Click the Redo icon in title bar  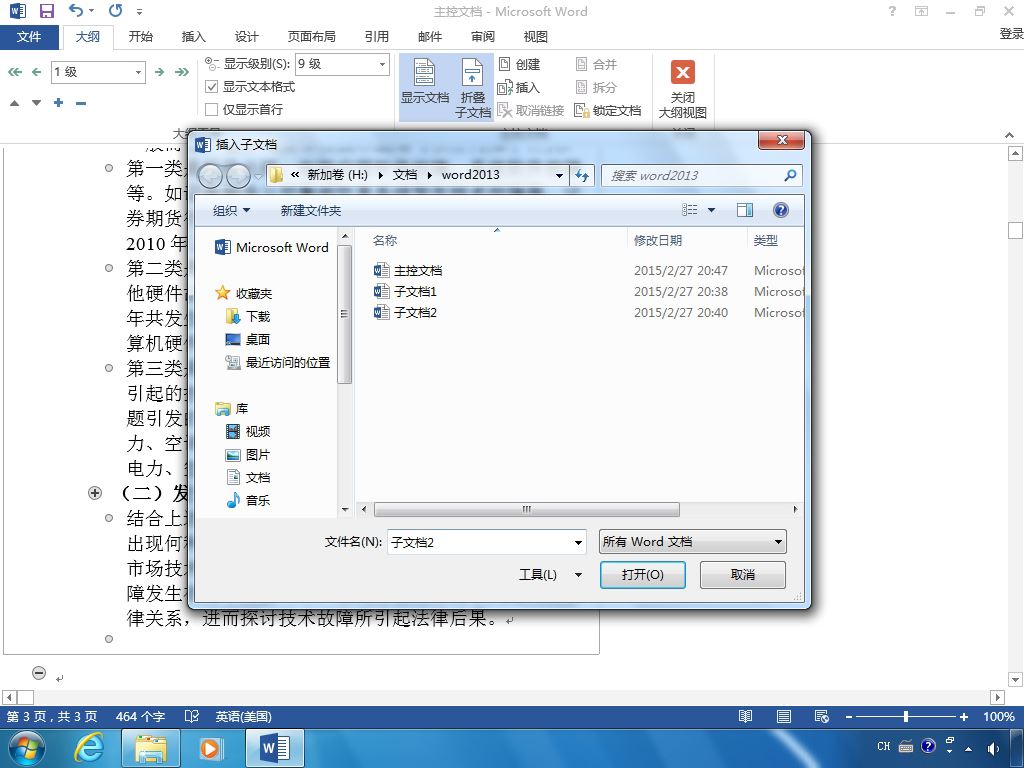[116, 10]
